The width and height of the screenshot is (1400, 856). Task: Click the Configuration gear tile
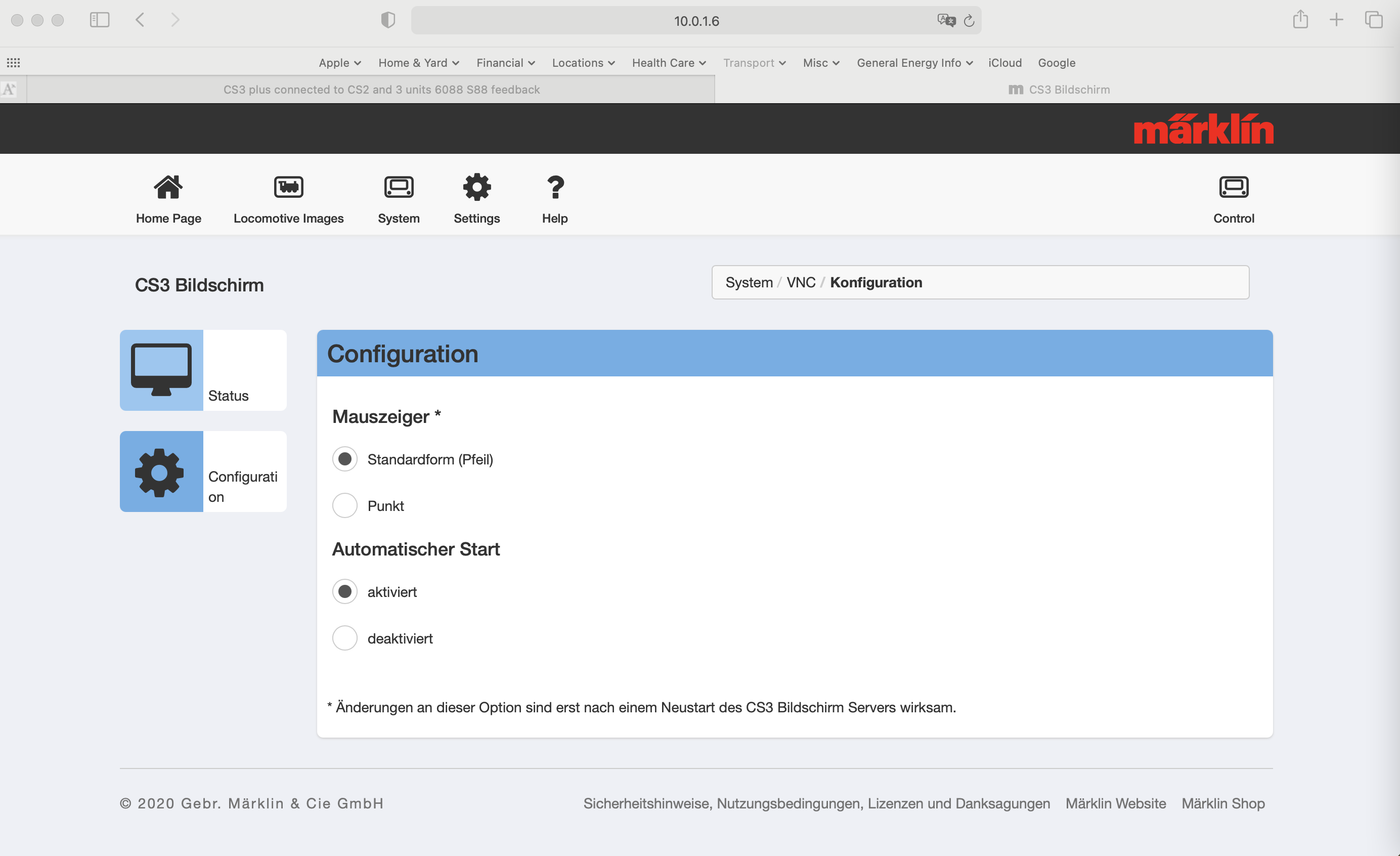[203, 471]
